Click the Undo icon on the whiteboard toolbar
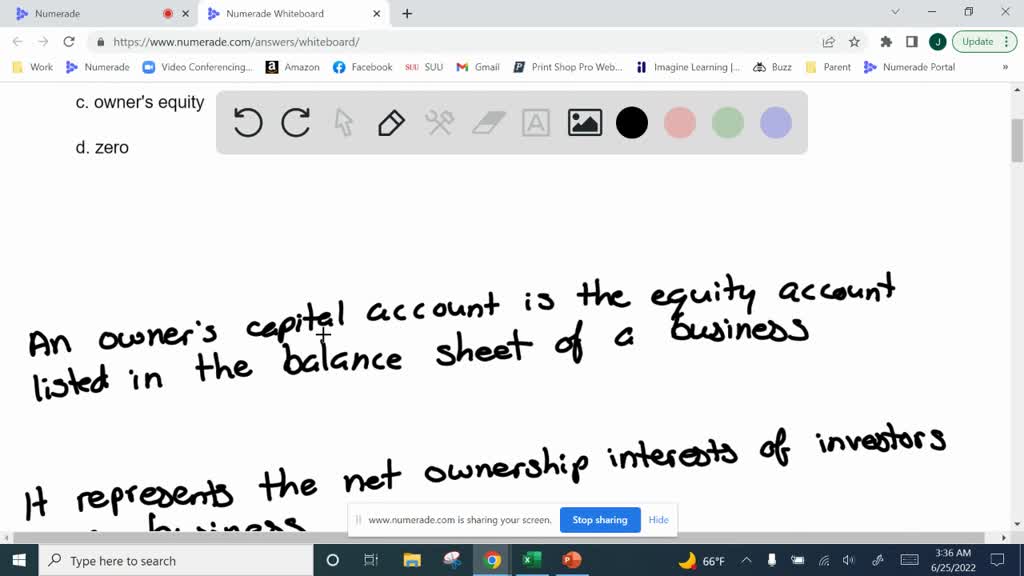 (247, 122)
